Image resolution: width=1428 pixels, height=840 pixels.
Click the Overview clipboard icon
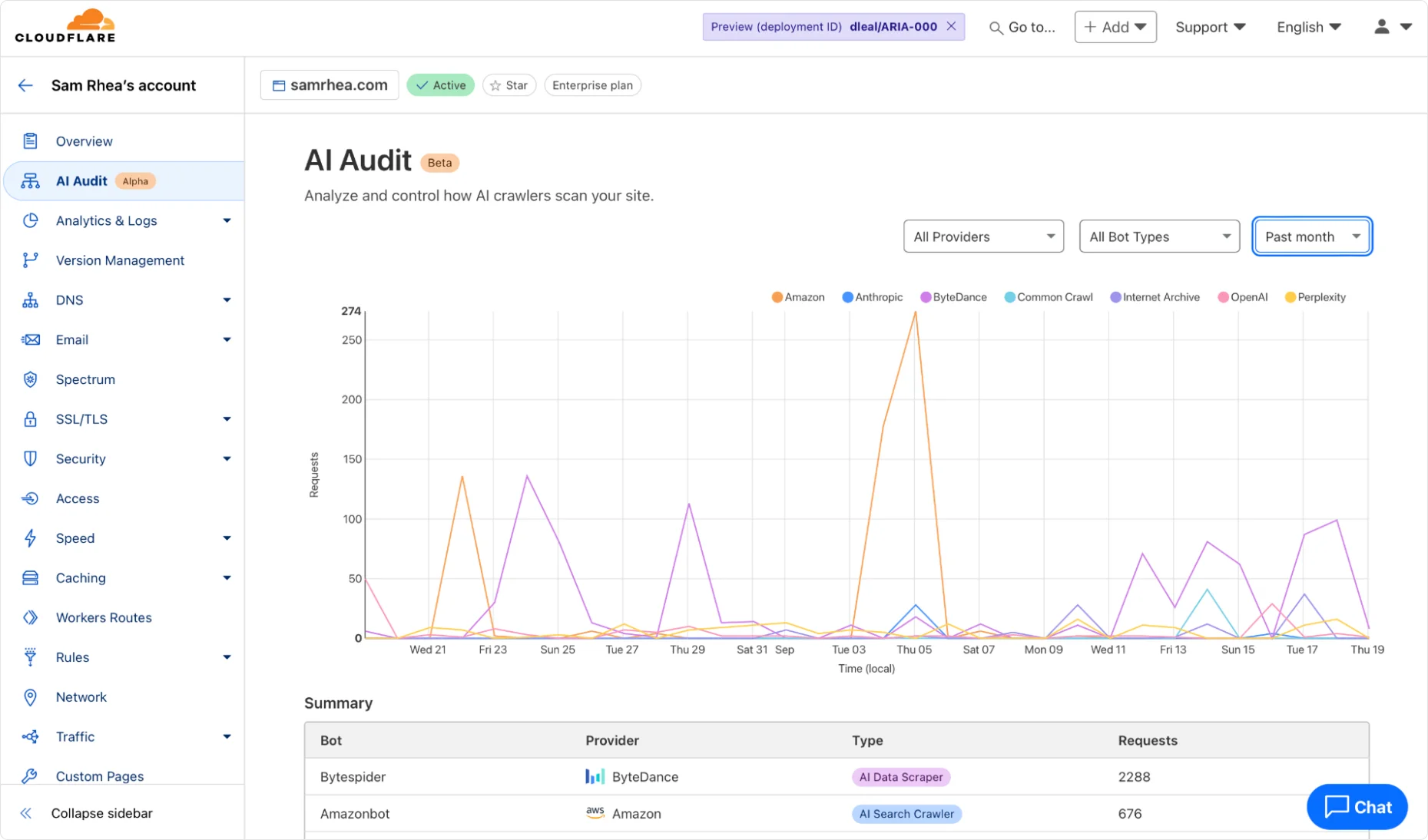point(30,141)
